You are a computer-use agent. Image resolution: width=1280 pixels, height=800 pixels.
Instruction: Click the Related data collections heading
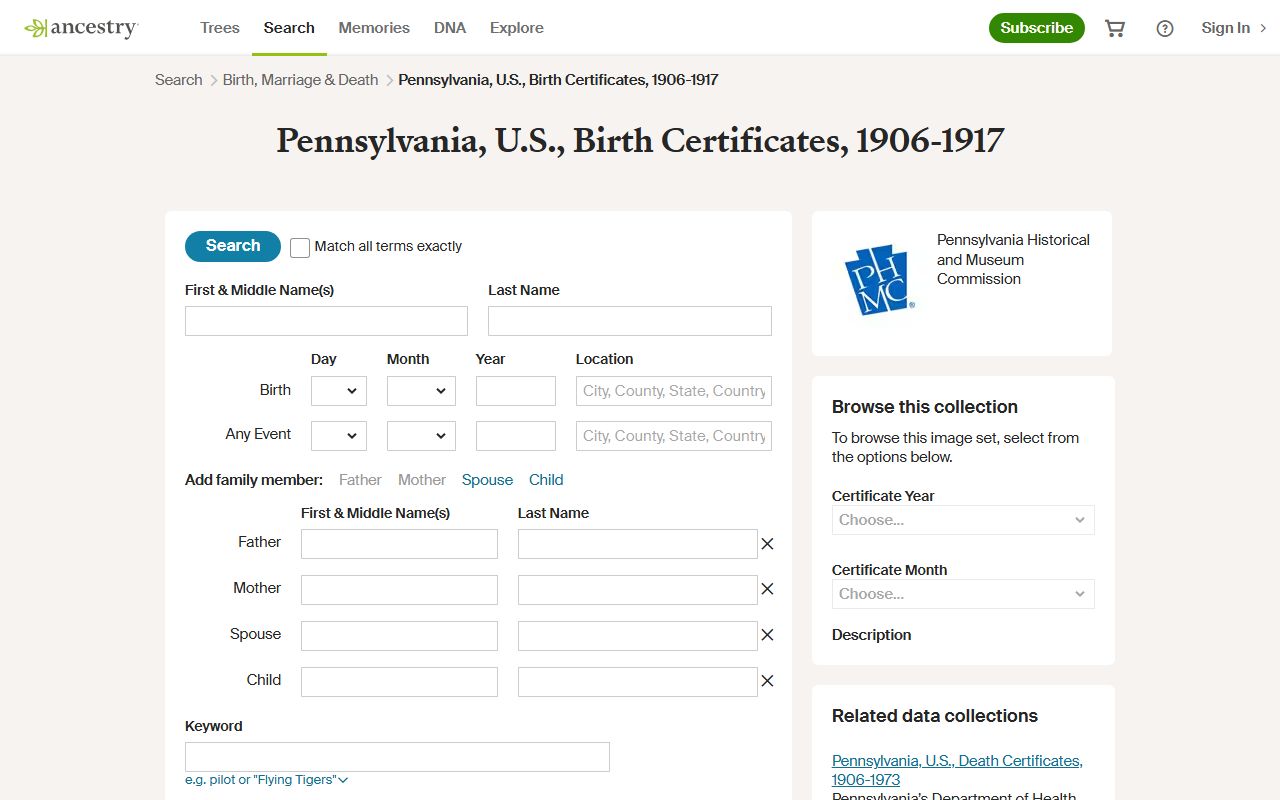pos(935,716)
